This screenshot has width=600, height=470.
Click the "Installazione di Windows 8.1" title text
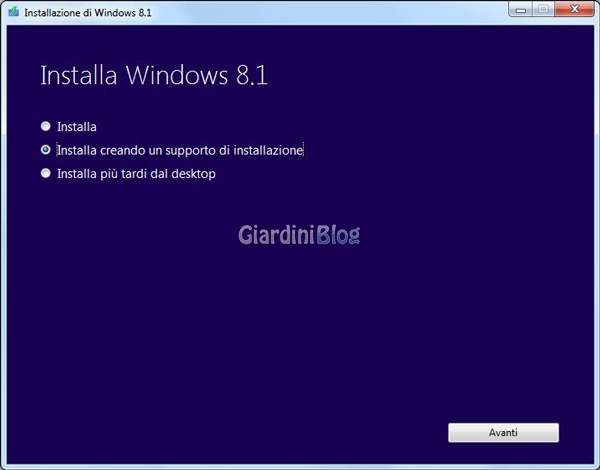click(x=88, y=13)
